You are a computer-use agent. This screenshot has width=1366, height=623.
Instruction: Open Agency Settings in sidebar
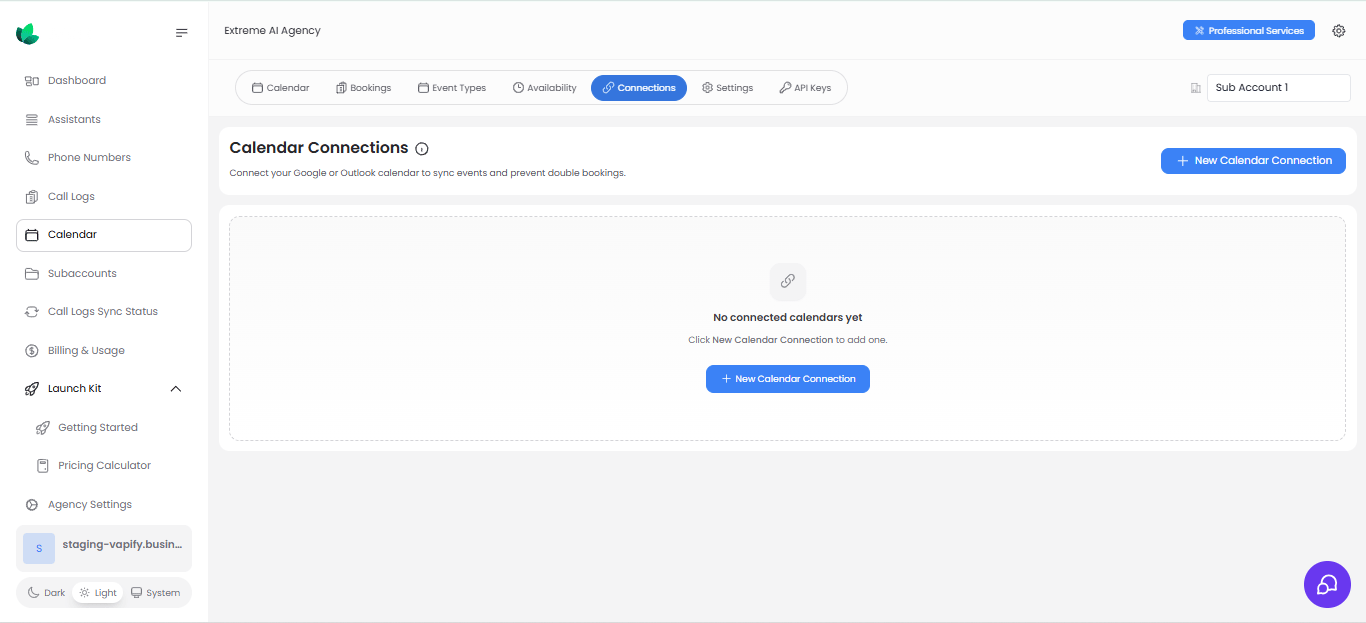pyautogui.click(x=104, y=504)
